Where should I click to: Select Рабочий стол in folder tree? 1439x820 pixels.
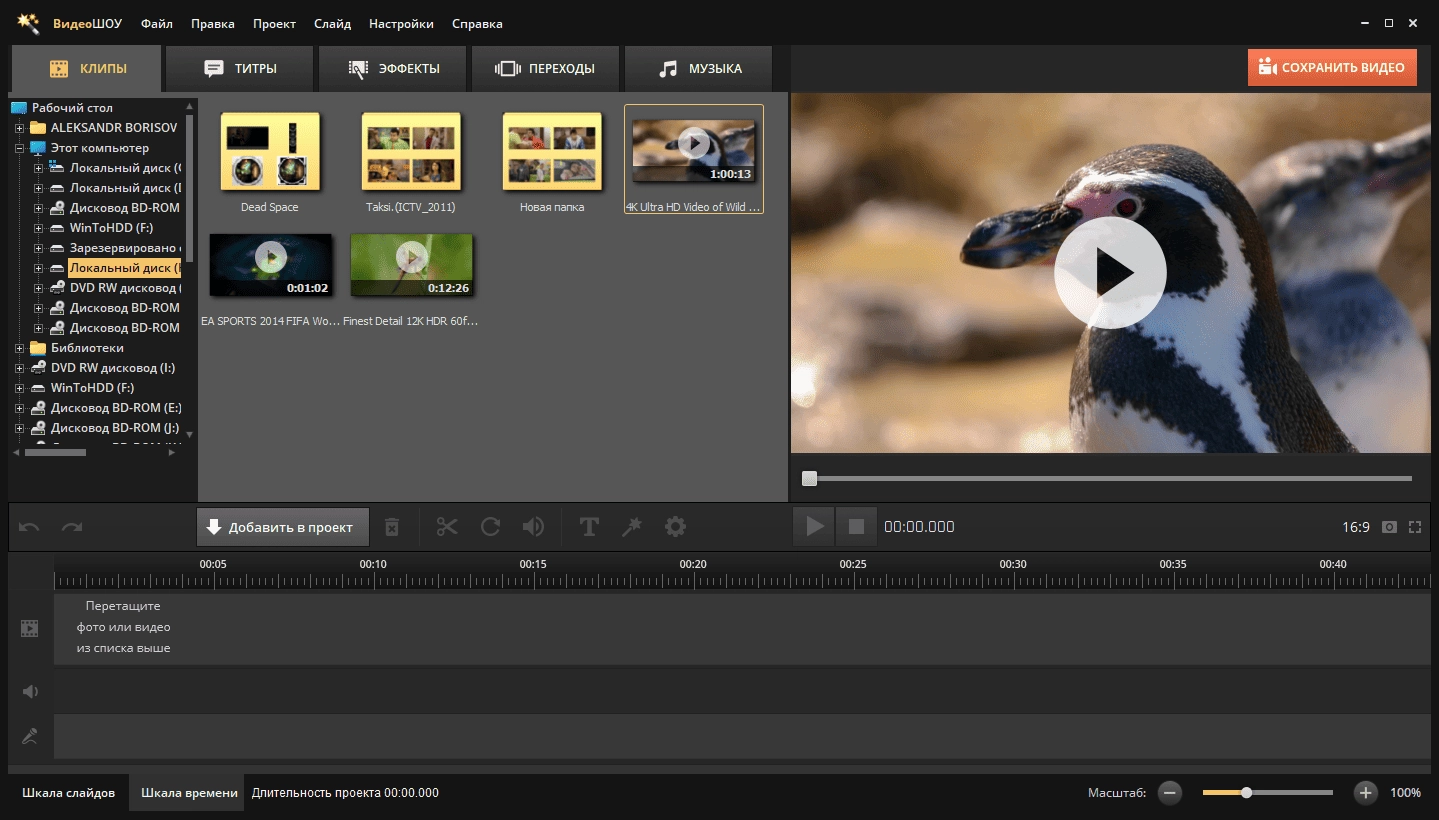[72, 108]
